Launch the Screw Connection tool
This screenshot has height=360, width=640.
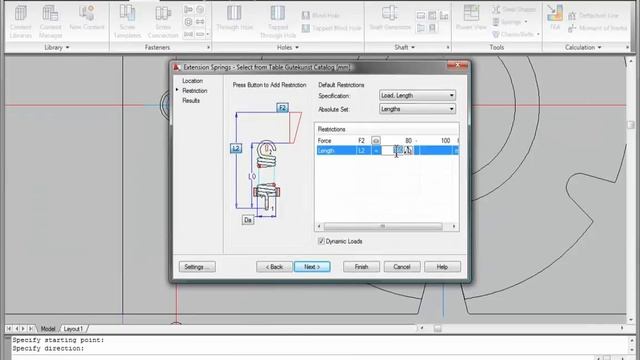(163, 22)
